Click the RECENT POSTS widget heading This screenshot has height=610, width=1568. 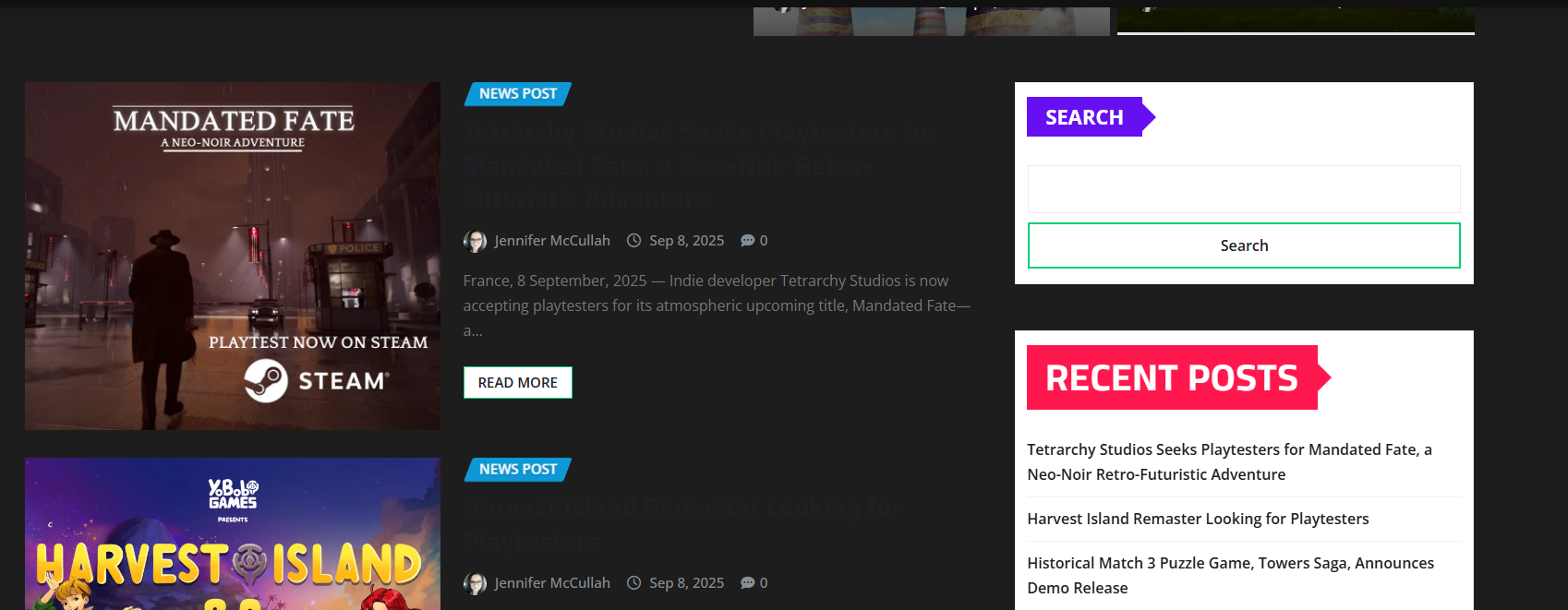[x=1172, y=377]
